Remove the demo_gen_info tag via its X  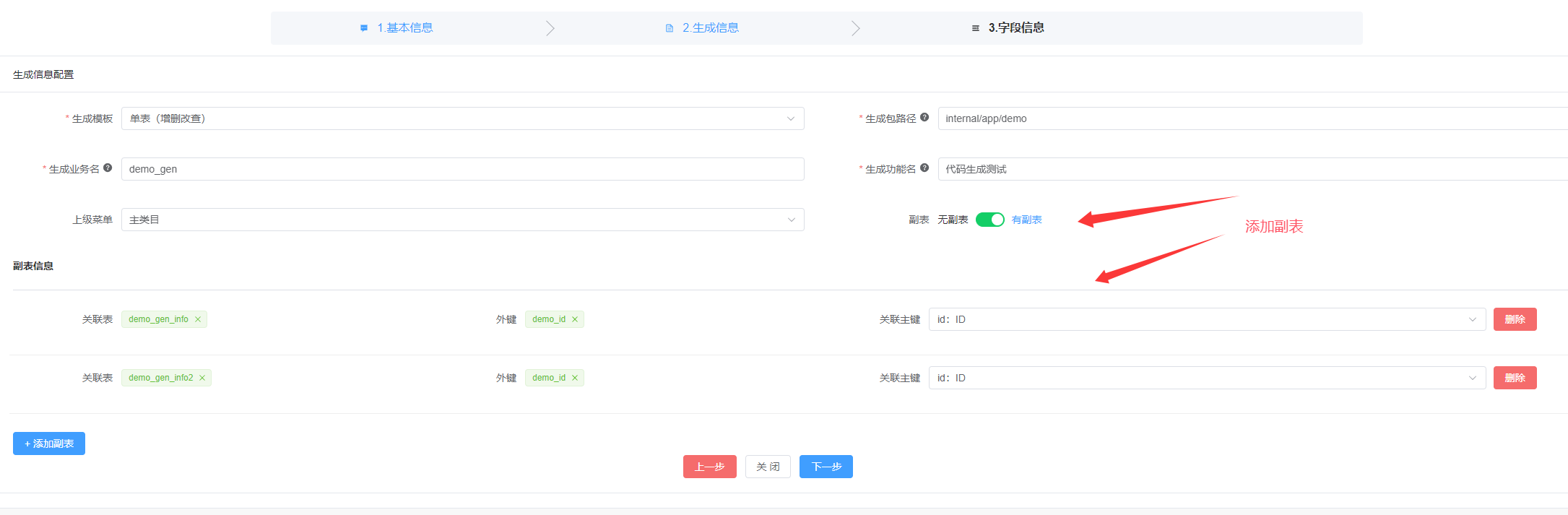pyautogui.click(x=198, y=319)
